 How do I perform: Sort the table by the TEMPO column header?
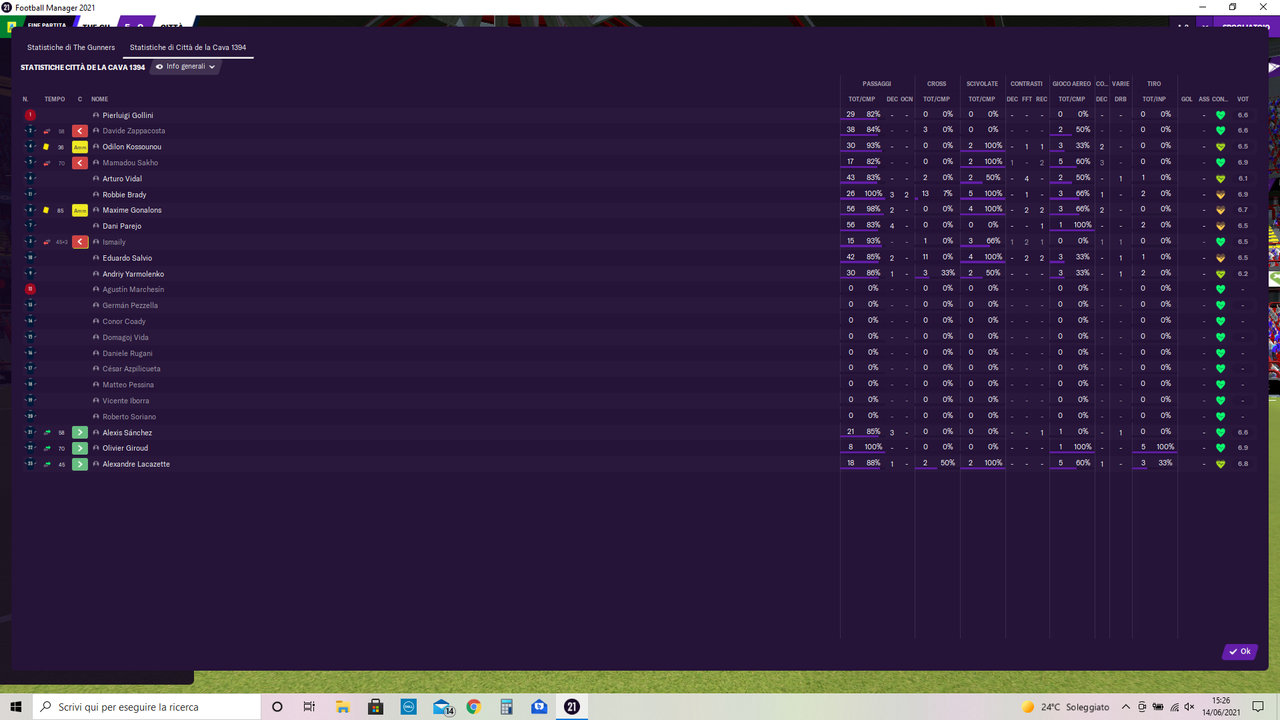pos(54,99)
